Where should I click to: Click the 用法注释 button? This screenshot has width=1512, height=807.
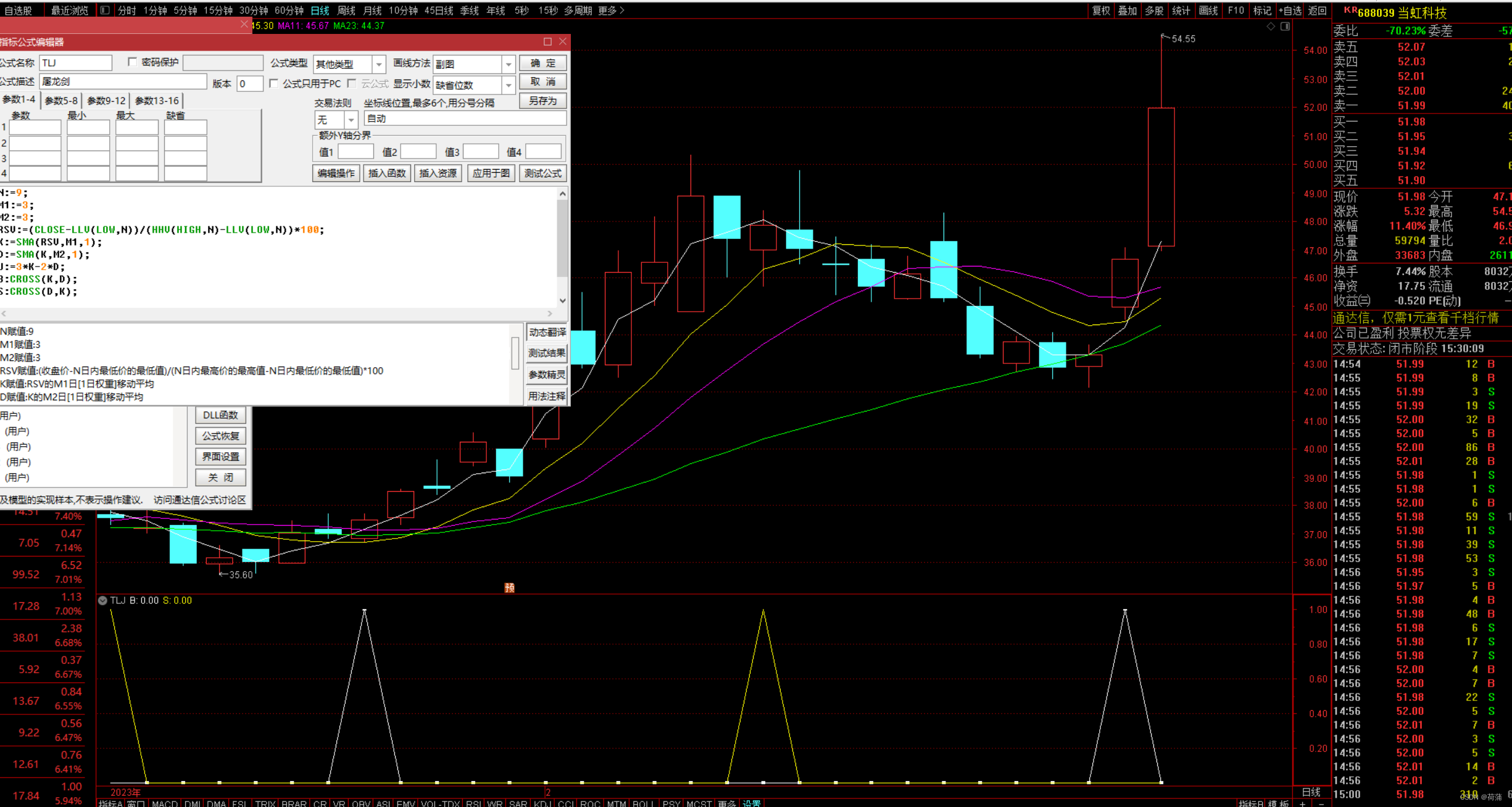pyautogui.click(x=547, y=396)
